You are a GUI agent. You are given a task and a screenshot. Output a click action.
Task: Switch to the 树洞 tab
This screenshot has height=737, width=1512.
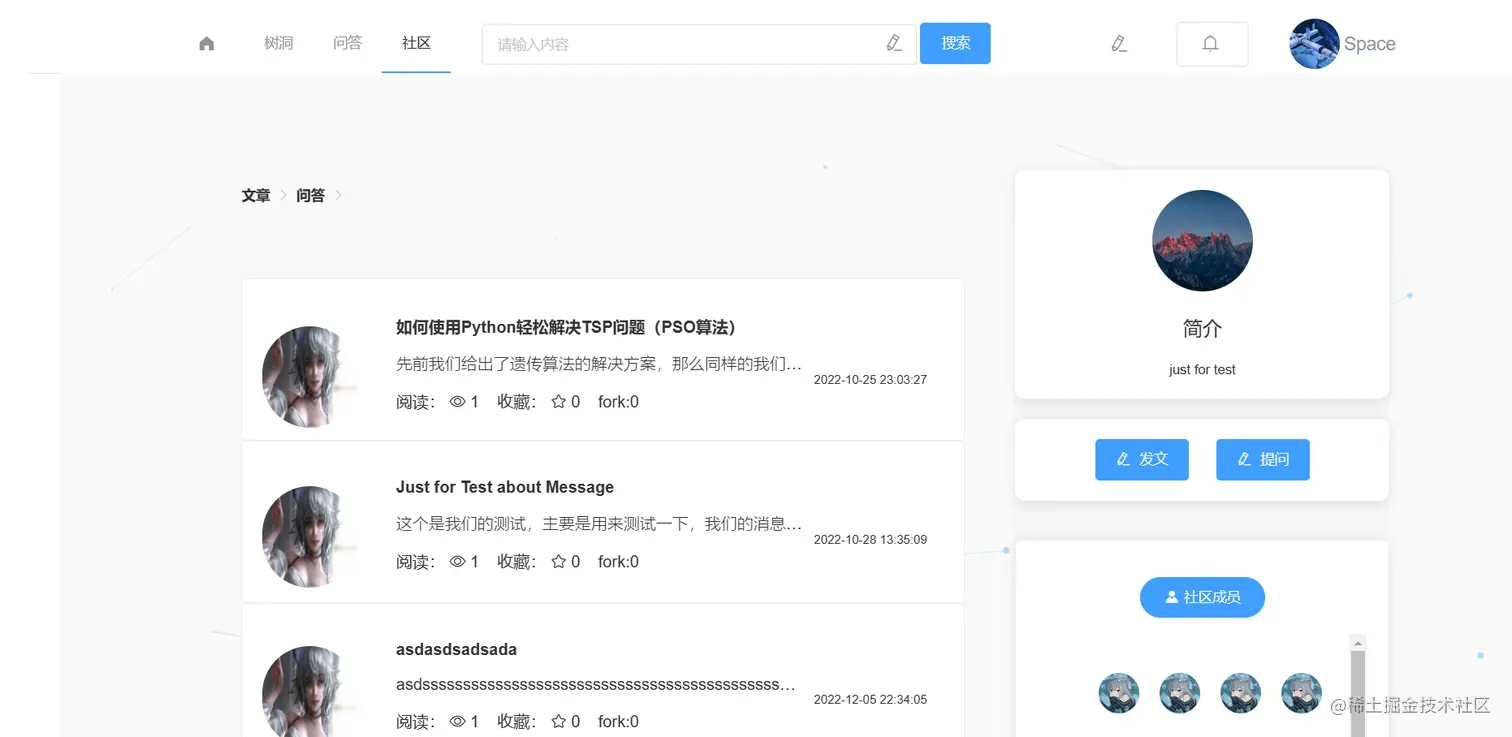coord(277,43)
